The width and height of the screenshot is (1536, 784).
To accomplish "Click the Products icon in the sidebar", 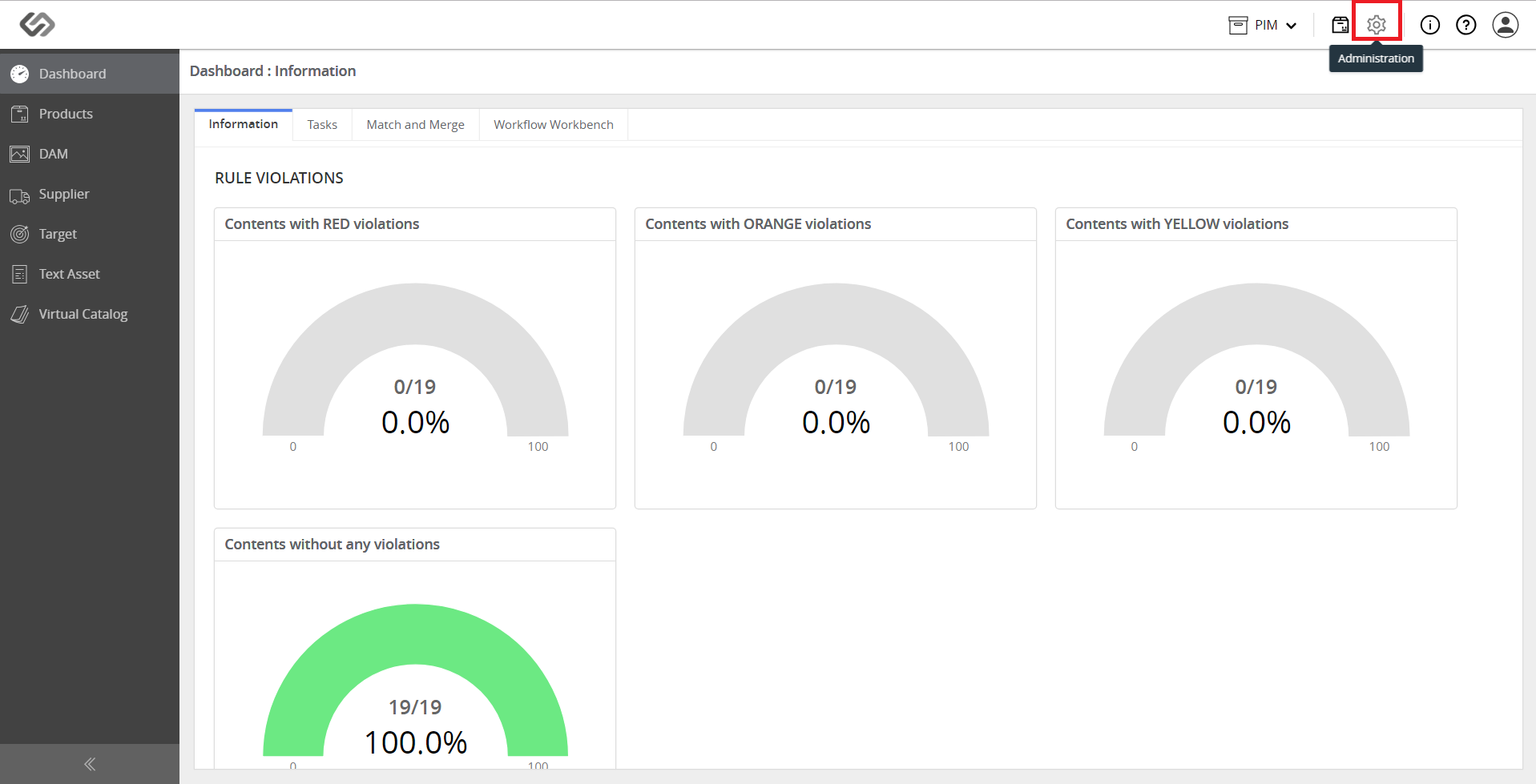I will pos(20,114).
